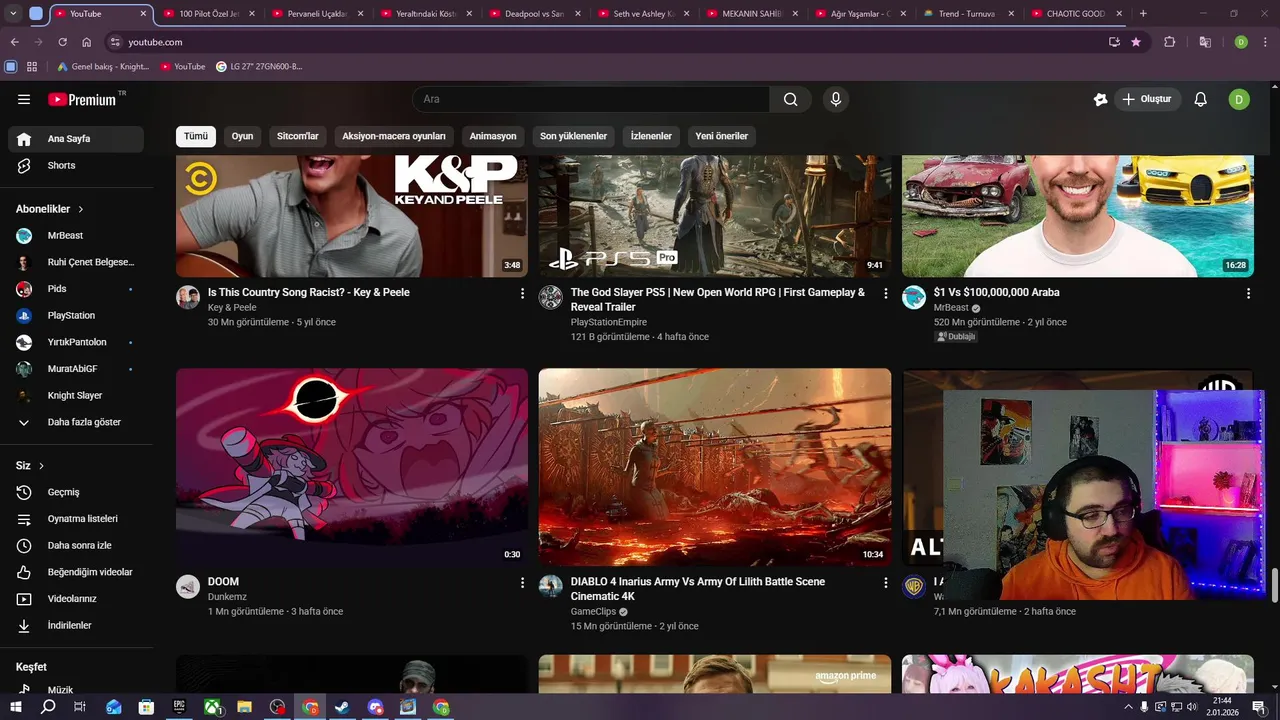
Task: Switch to the 100 Pilot Özel Jet tab
Action: (x=209, y=14)
